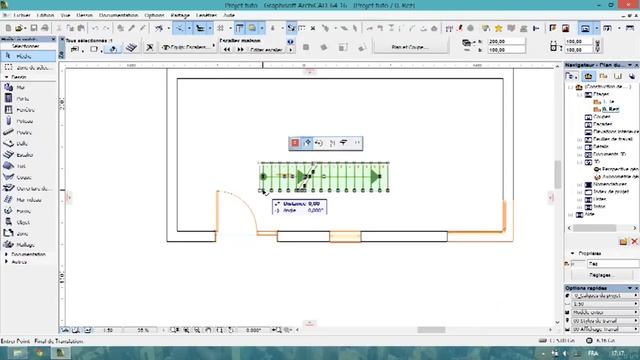Click the eyedropper pick-up parameters icon
Screen dimensions: 640x360
pyautogui.click(x=132, y=28)
